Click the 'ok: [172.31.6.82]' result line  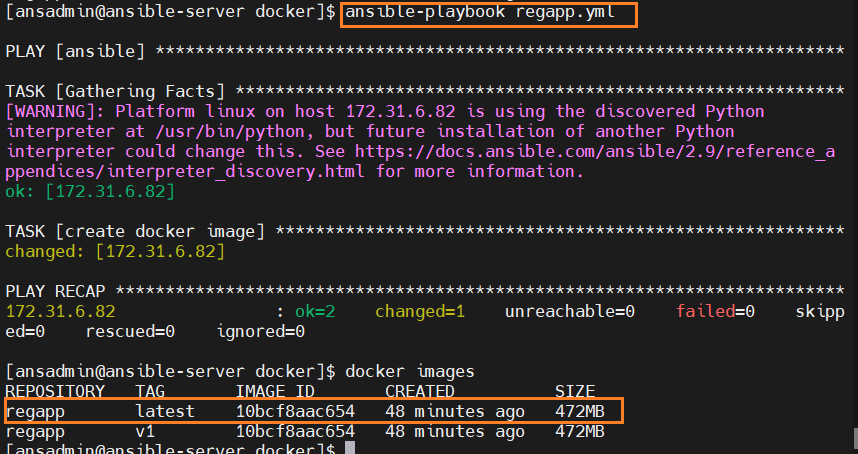pyautogui.click(x=90, y=191)
